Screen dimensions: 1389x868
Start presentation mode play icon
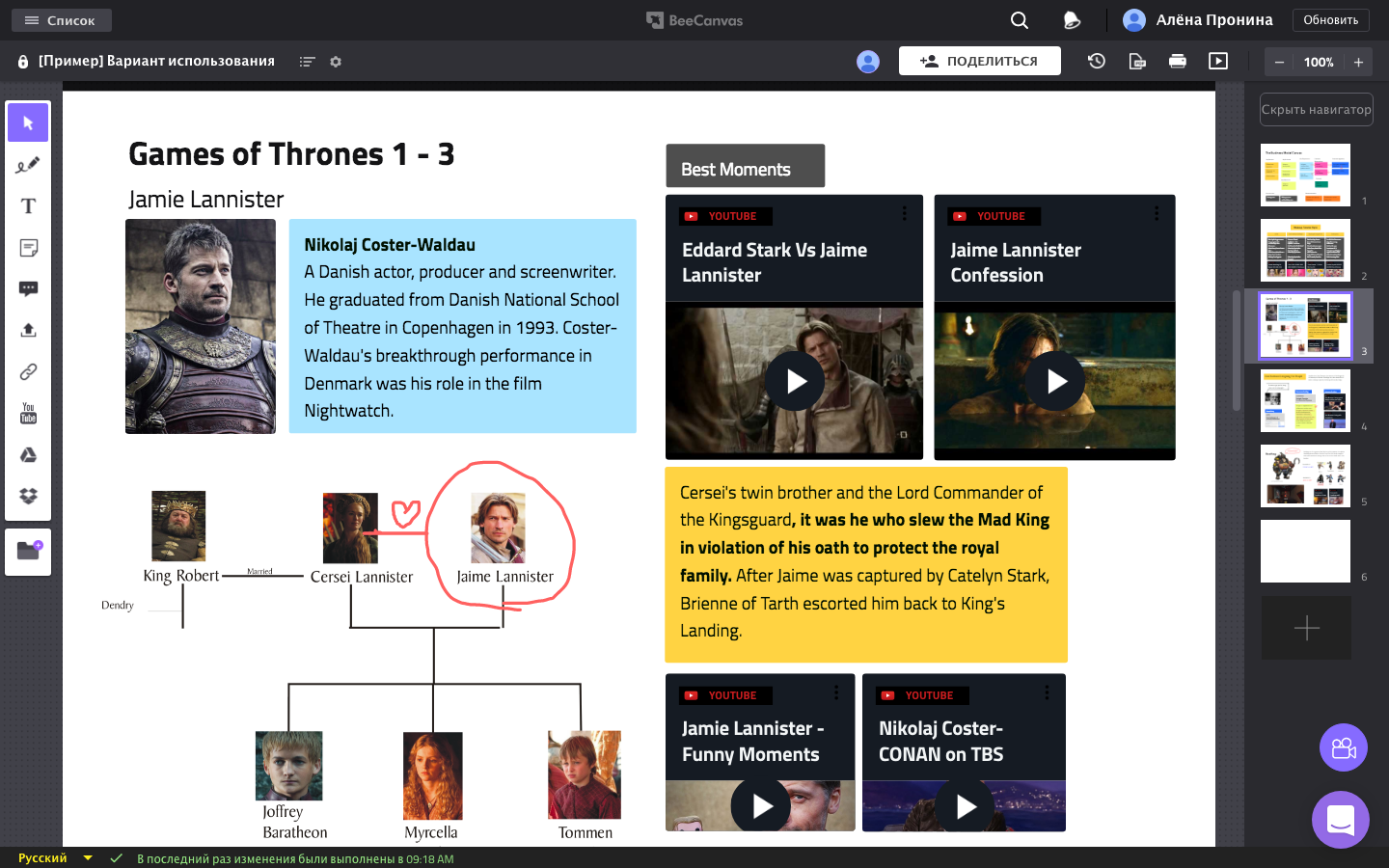1218,61
